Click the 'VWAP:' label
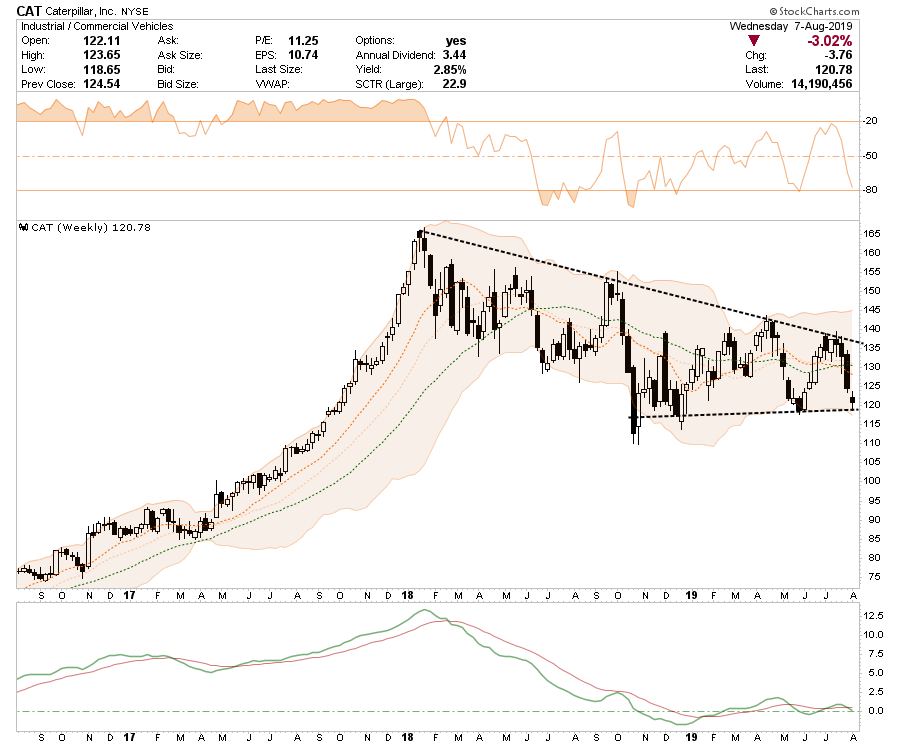This screenshot has height=746, width=900. pyautogui.click(x=272, y=84)
